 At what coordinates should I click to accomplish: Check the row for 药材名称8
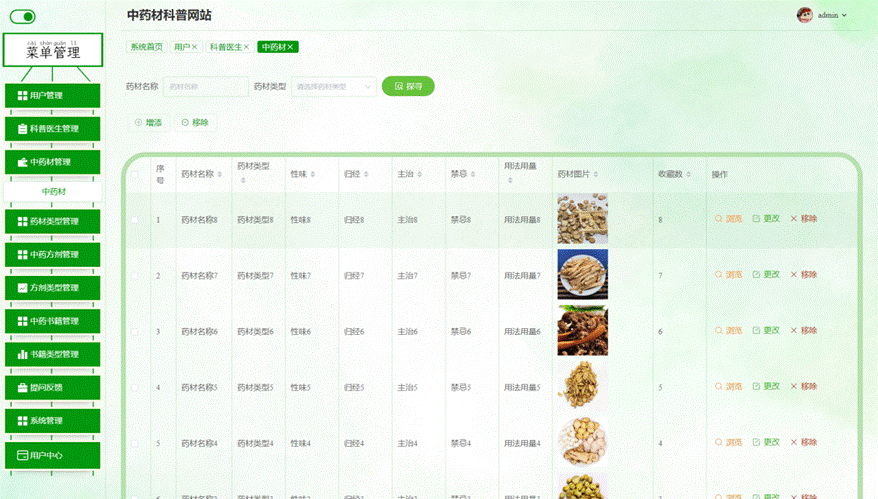(x=134, y=220)
